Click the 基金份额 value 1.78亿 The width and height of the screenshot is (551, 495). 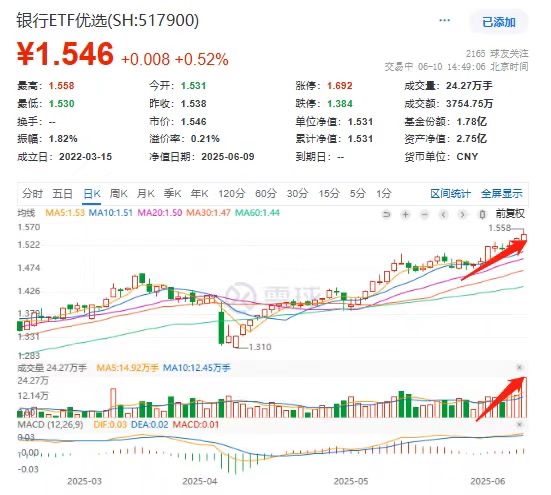[472, 122]
